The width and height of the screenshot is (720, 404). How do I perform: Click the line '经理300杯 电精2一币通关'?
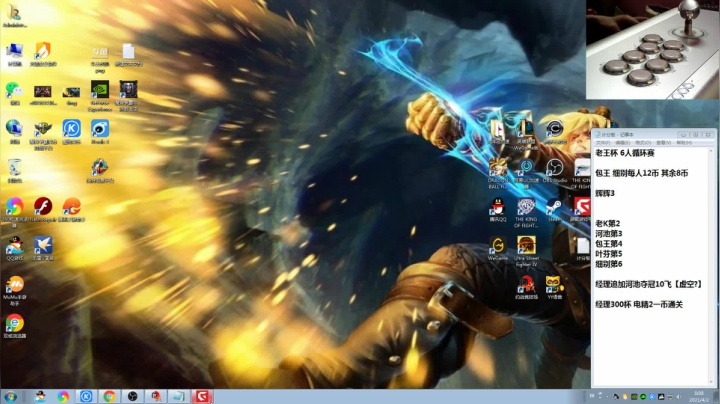click(x=639, y=304)
